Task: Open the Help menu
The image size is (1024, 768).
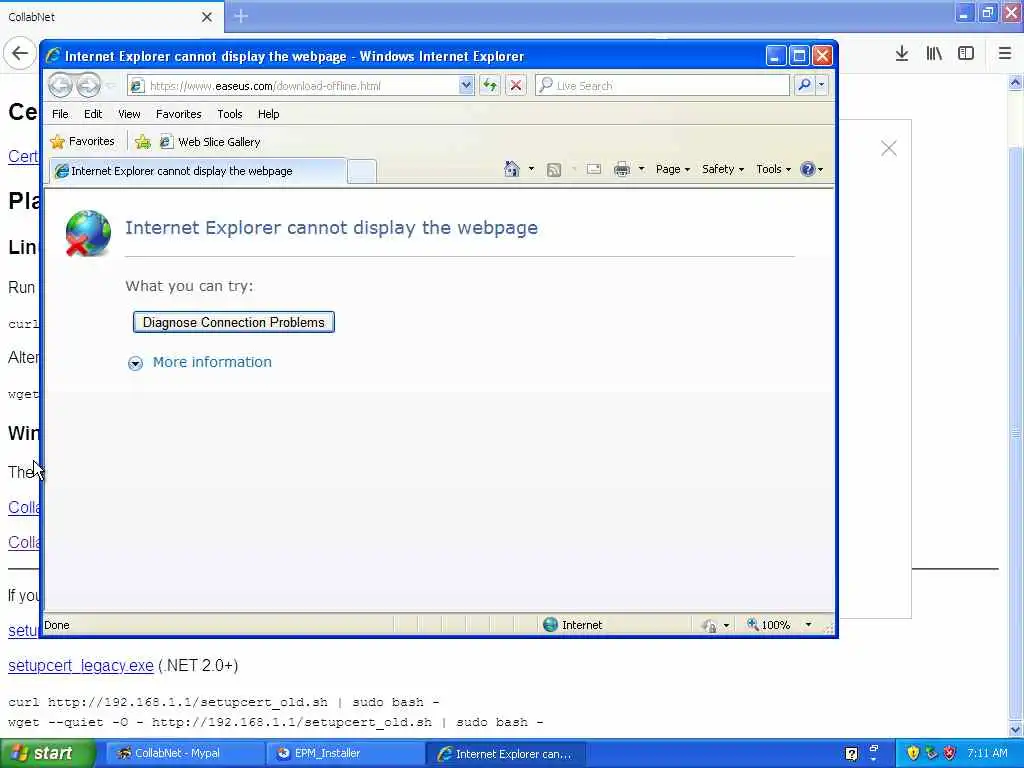Action: tap(268, 114)
